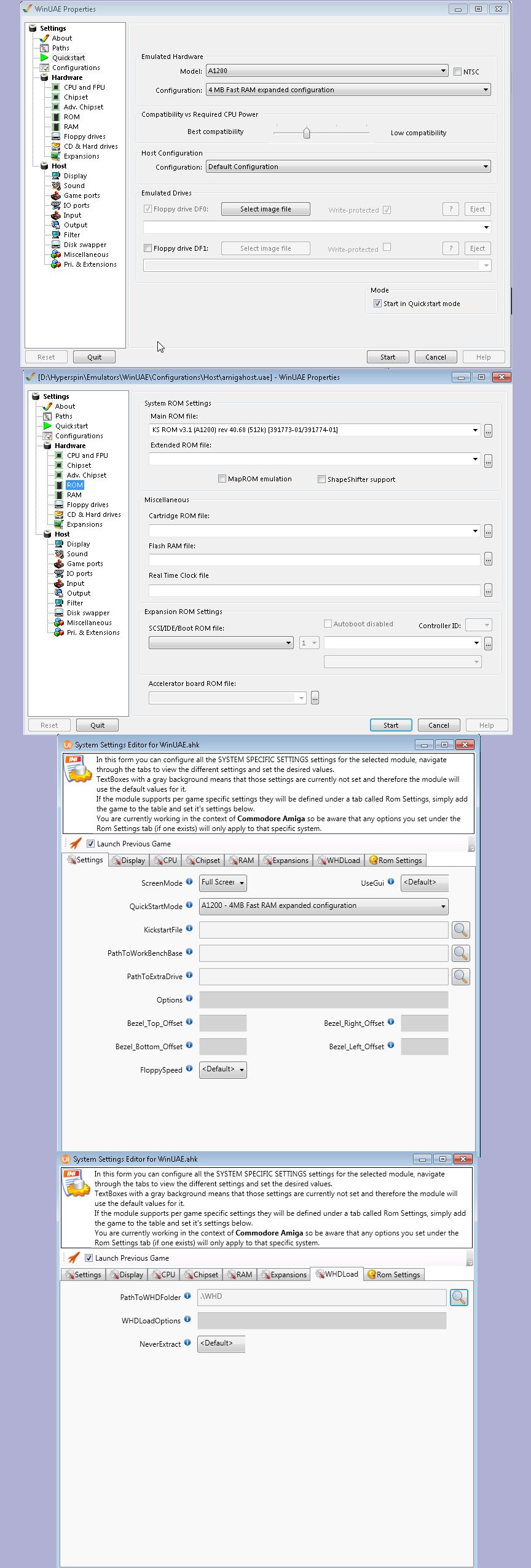Screen dimensions: 531x1568
Task: Click Quit button in top WinUAE window
Action: (x=94, y=357)
